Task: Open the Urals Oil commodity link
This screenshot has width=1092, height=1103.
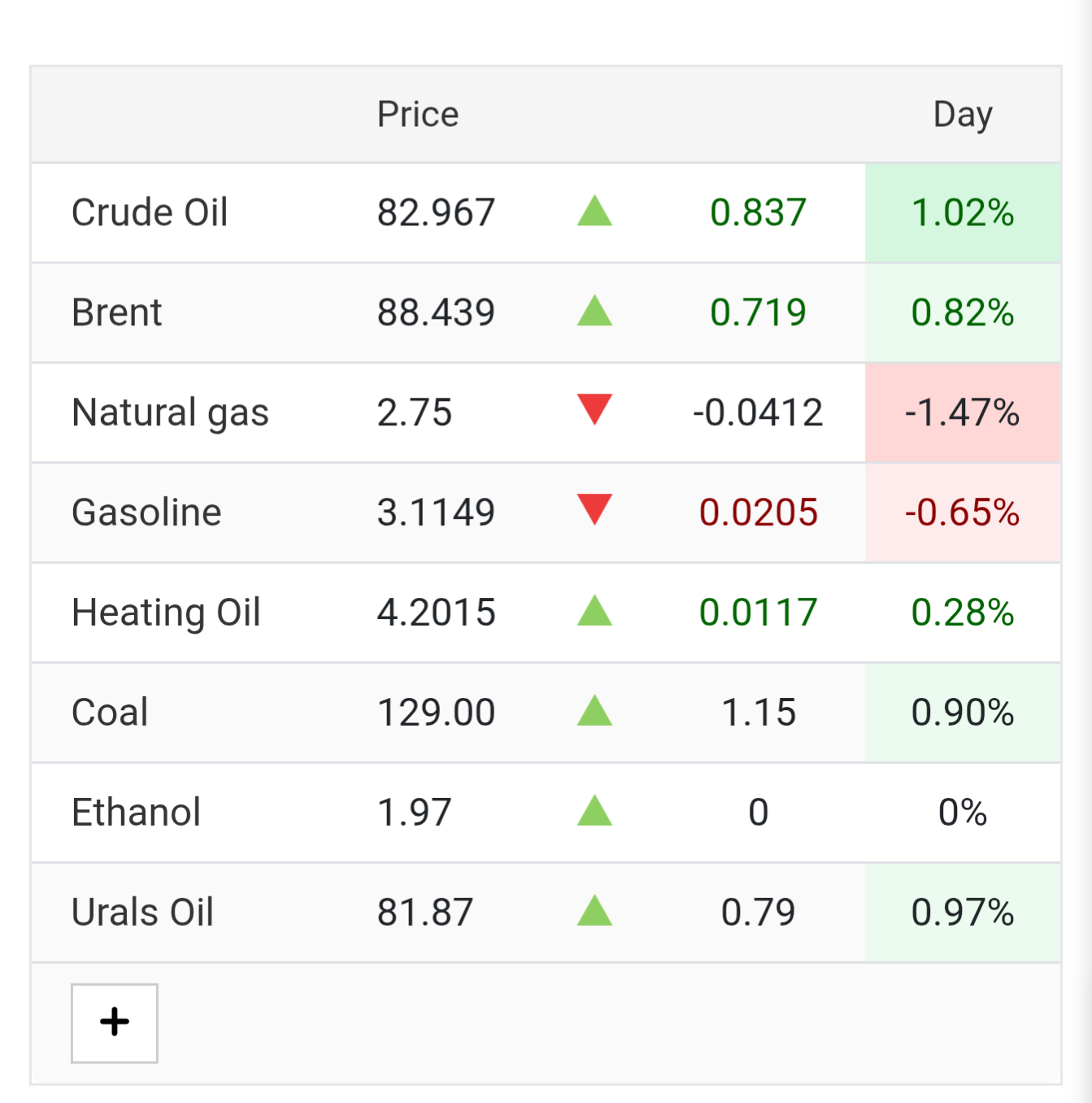Action: point(142,913)
